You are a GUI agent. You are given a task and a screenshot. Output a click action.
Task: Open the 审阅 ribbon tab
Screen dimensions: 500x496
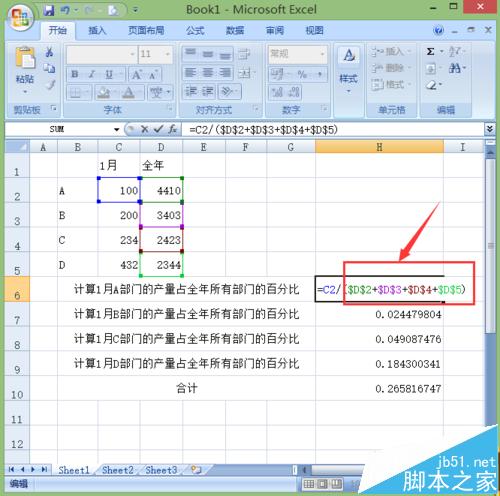coord(275,31)
